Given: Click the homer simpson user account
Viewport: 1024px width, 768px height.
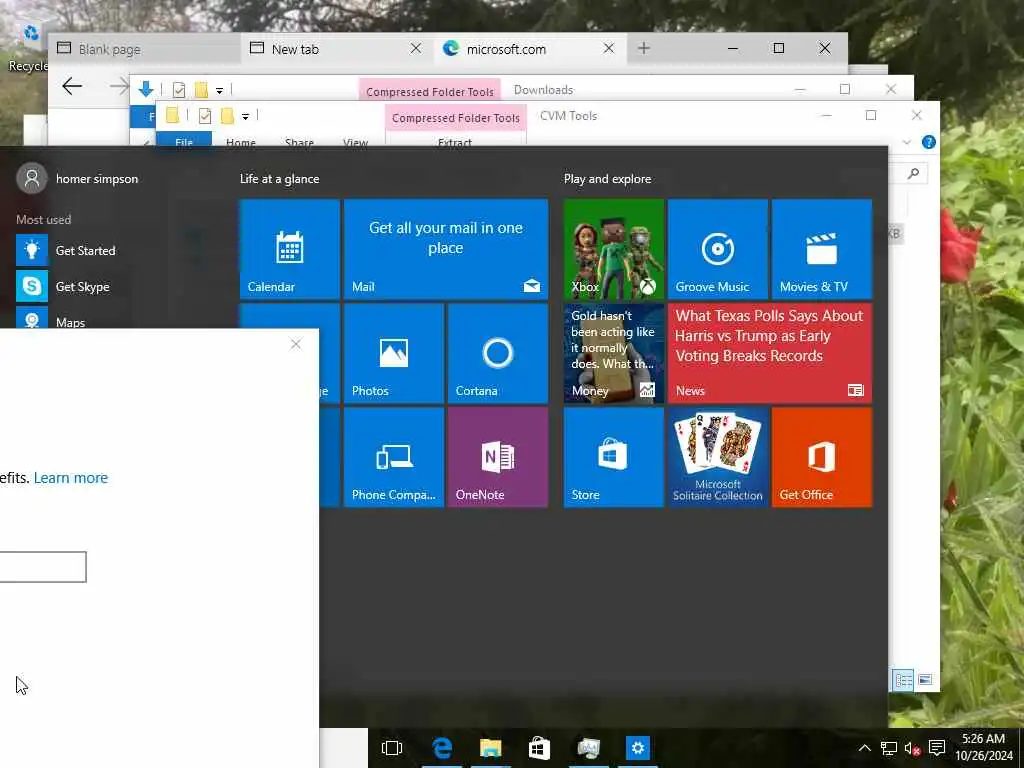Looking at the screenshot, I should [x=78, y=178].
